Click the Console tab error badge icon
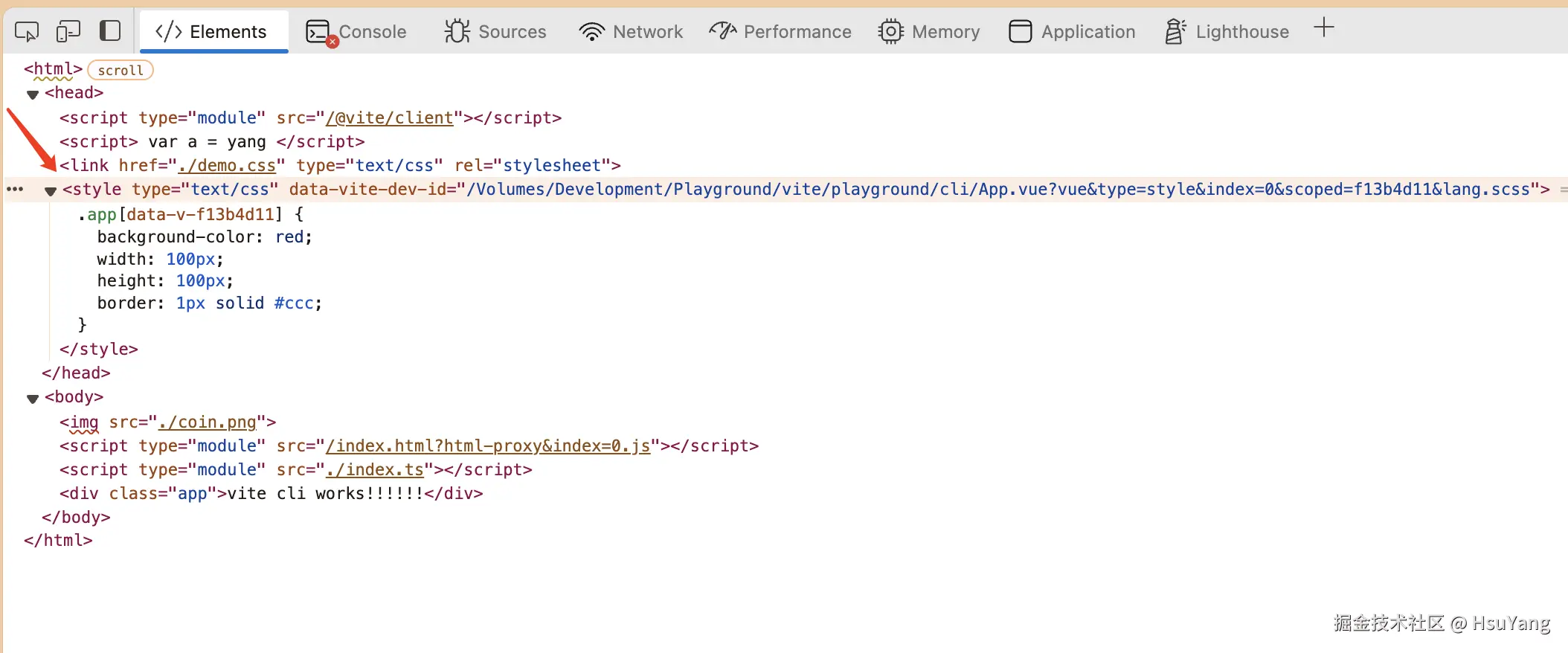Screen dimensions: 1568x653 click(x=332, y=42)
